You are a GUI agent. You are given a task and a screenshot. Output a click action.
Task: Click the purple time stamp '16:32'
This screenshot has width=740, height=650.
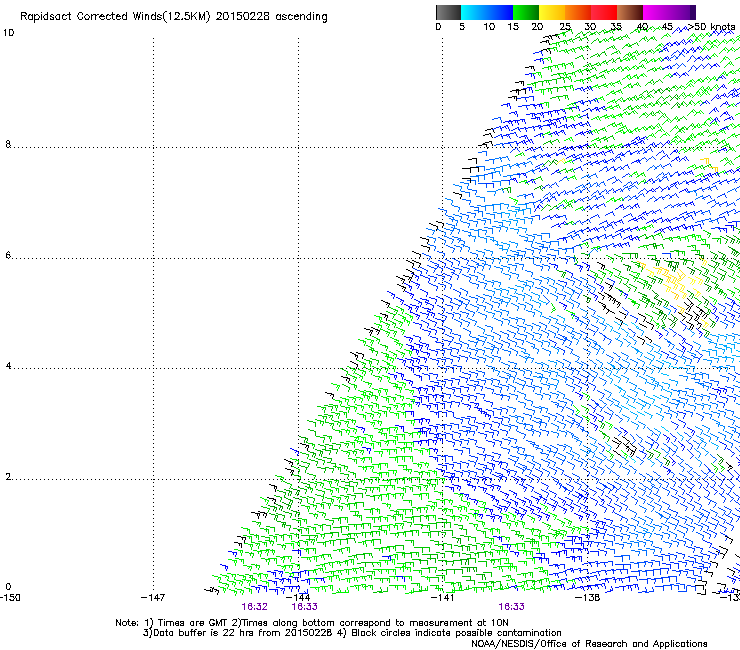click(x=254, y=607)
